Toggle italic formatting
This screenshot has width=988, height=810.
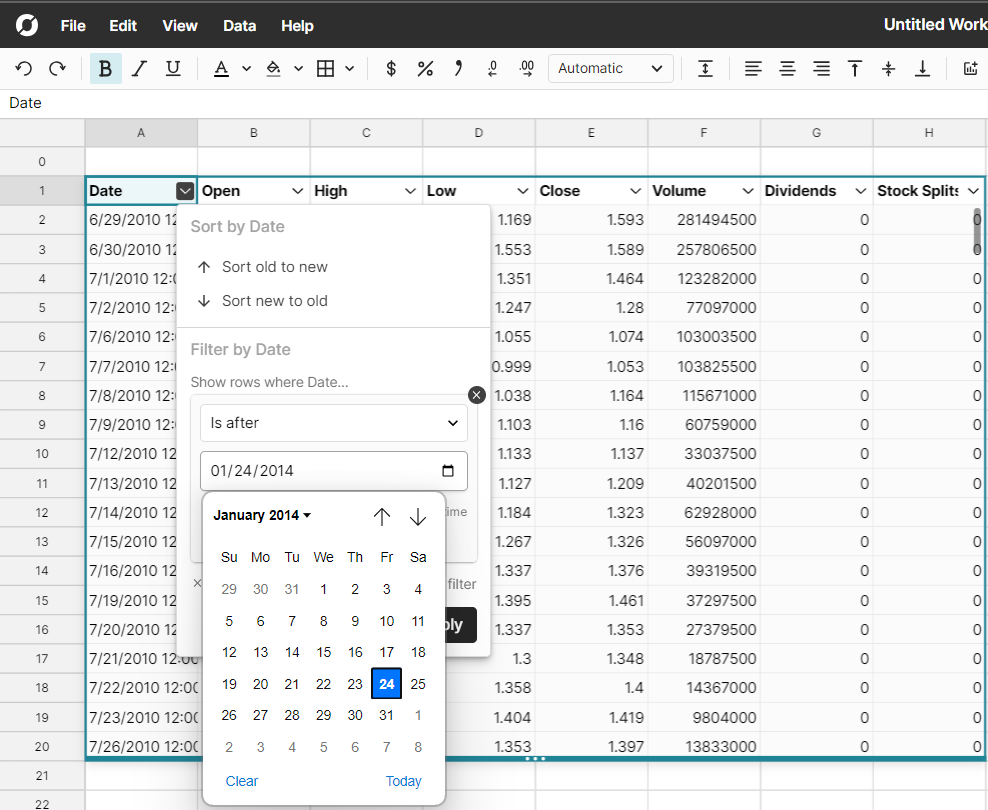tap(139, 68)
